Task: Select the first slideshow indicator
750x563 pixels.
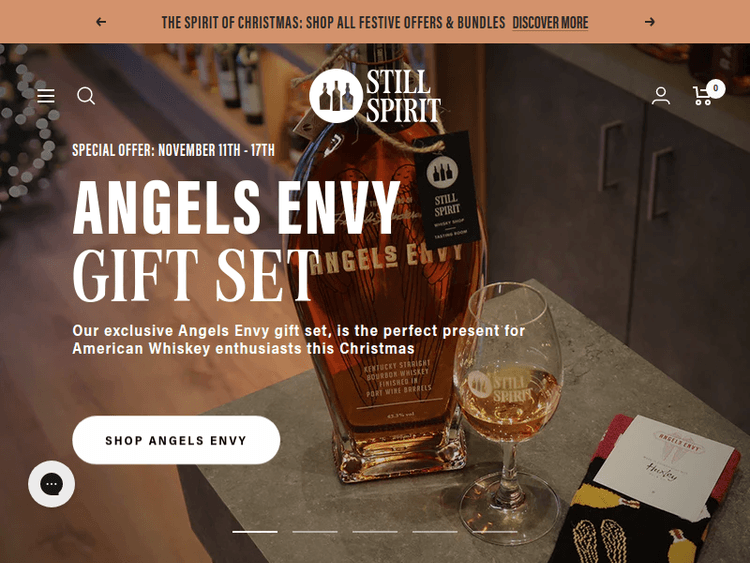Action: 255,531
